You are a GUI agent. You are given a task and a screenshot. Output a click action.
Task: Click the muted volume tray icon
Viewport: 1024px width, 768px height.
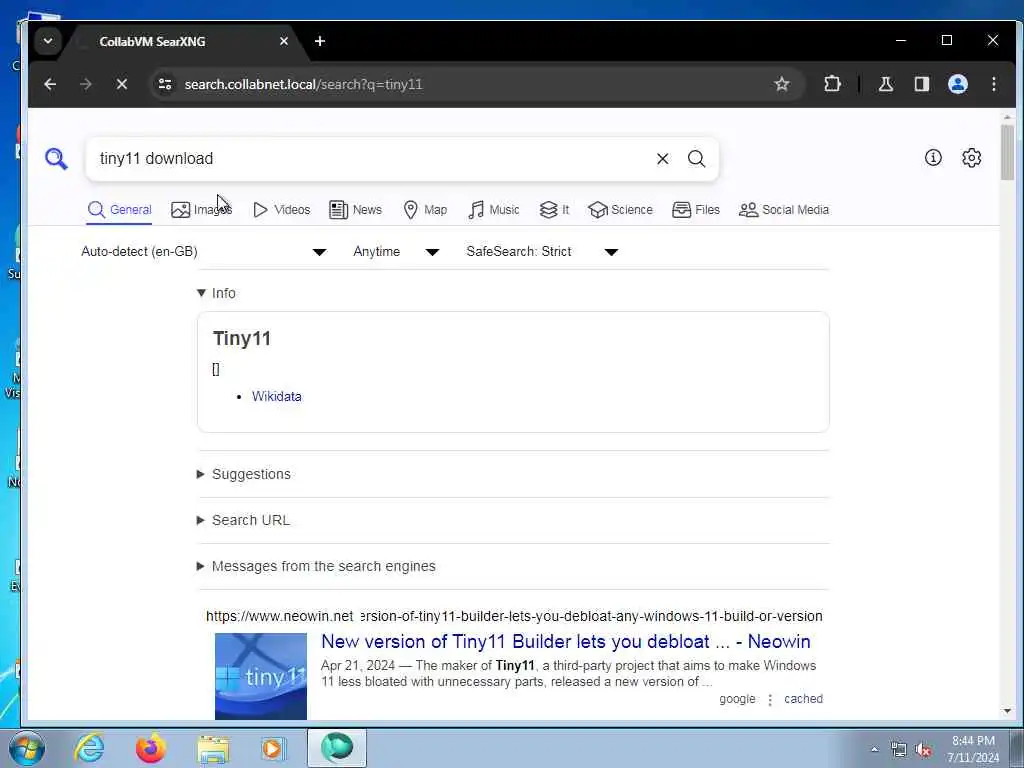(x=923, y=750)
